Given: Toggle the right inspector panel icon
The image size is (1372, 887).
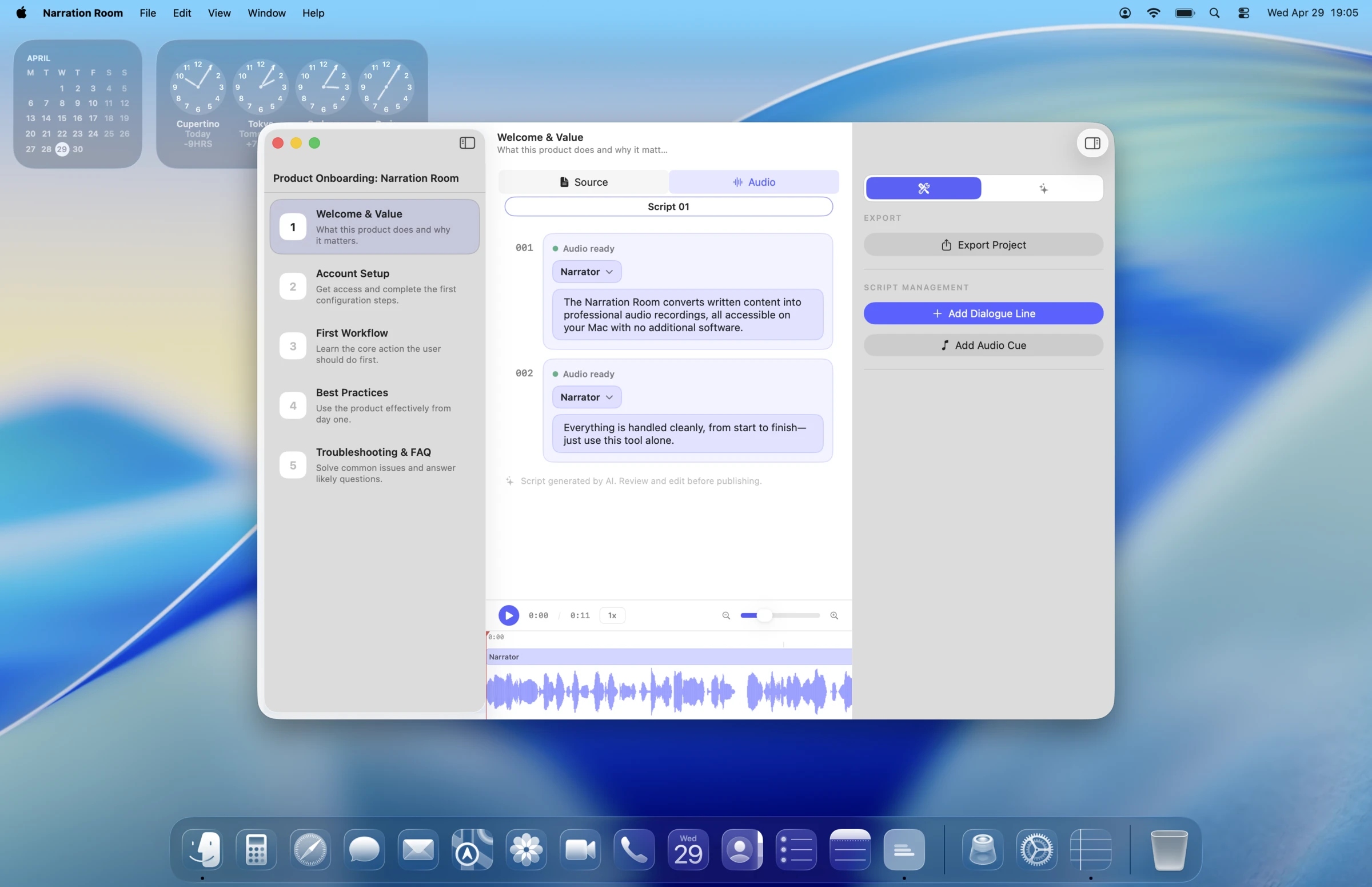Looking at the screenshot, I should [x=1092, y=143].
